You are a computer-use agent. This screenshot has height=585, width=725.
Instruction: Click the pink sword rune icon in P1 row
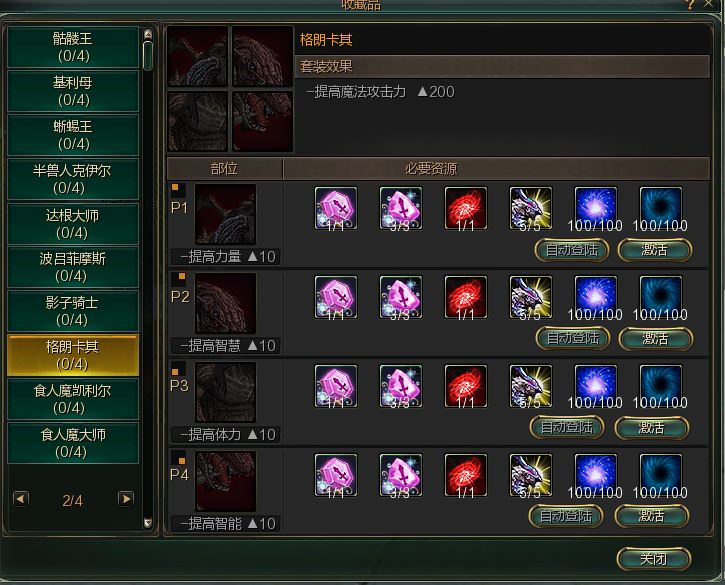(x=336, y=208)
